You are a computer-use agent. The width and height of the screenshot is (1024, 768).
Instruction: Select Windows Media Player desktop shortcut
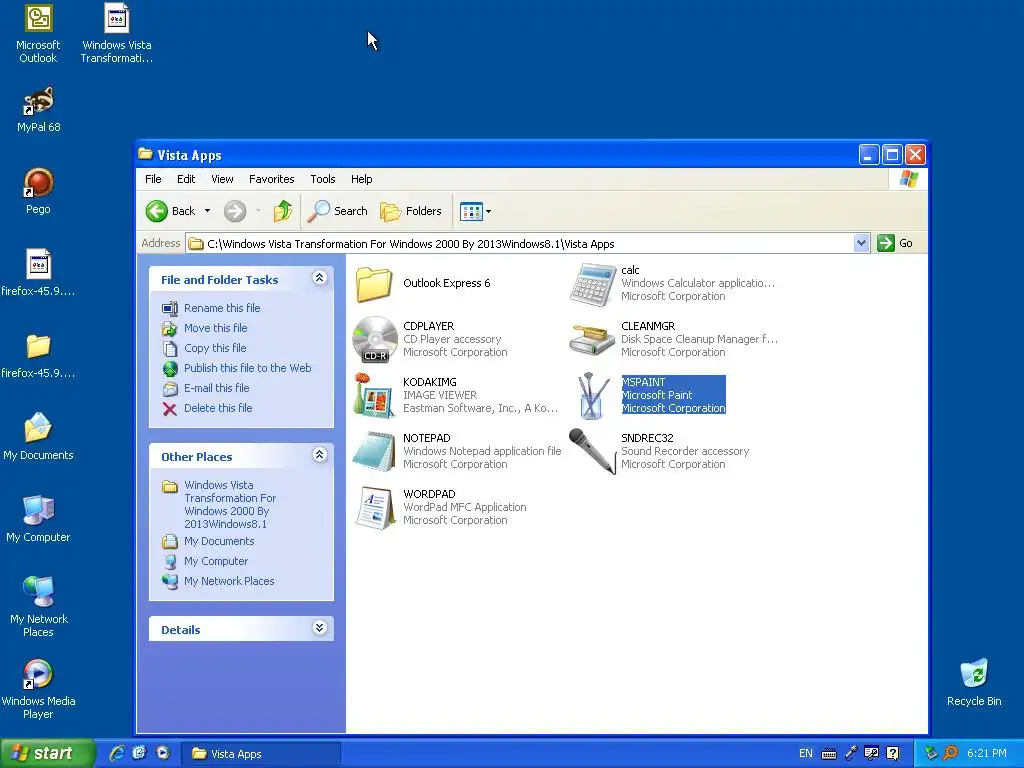(39, 689)
